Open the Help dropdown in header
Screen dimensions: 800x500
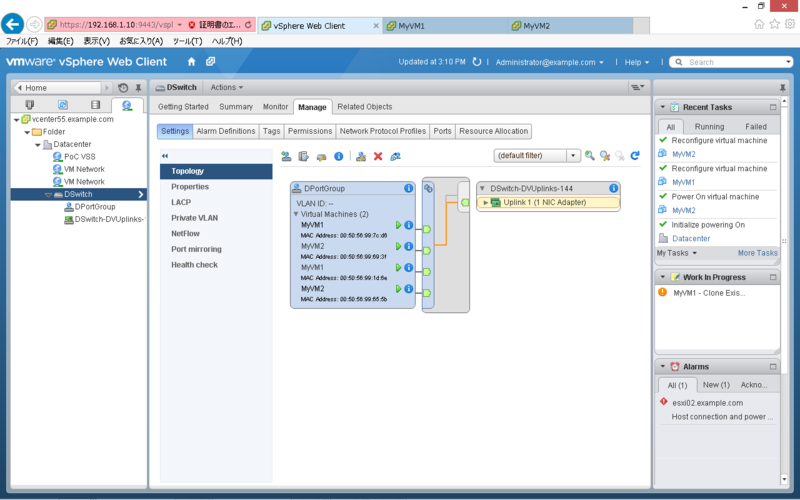636,62
